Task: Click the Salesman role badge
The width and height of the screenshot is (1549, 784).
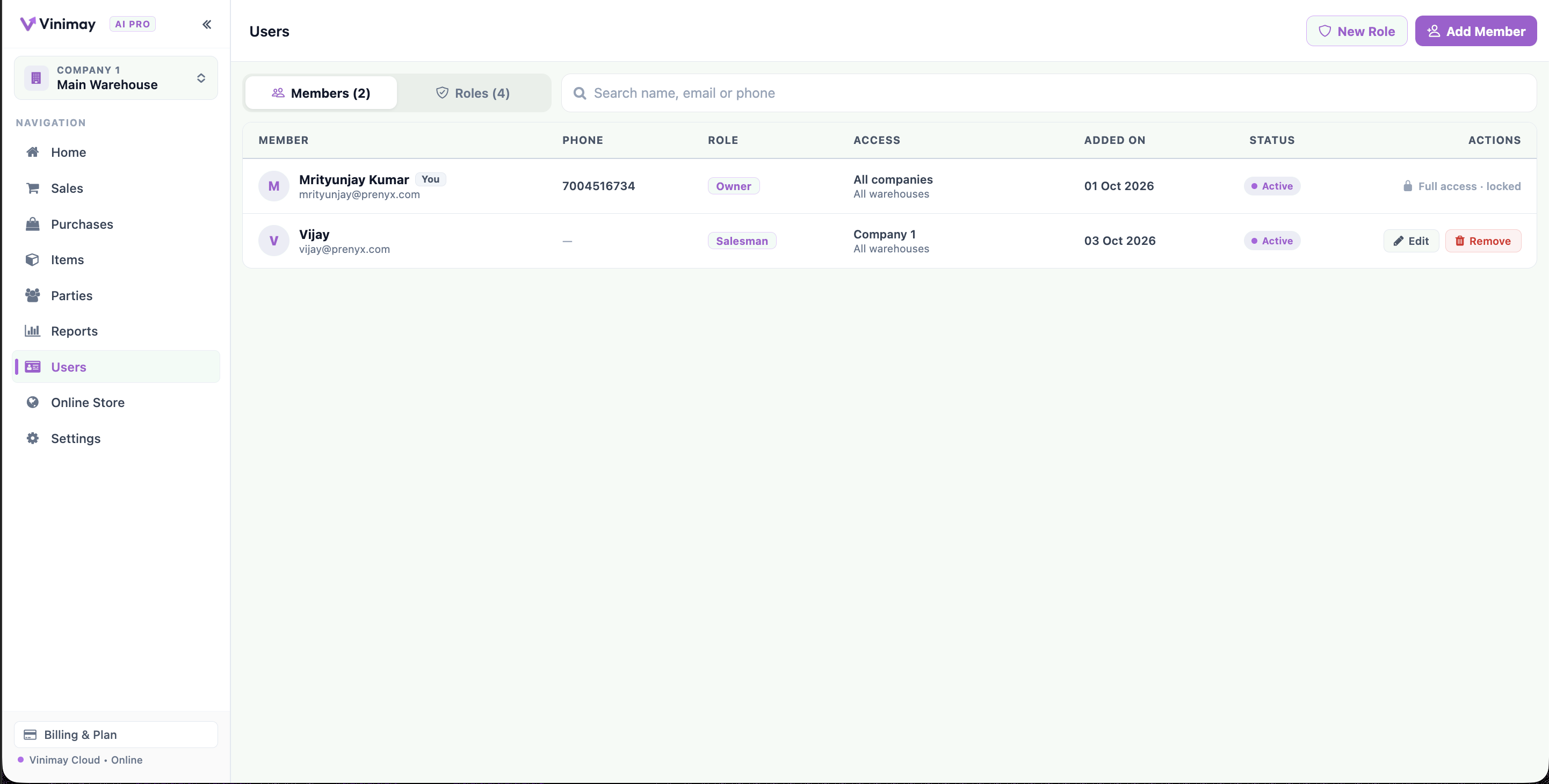Action: point(742,241)
